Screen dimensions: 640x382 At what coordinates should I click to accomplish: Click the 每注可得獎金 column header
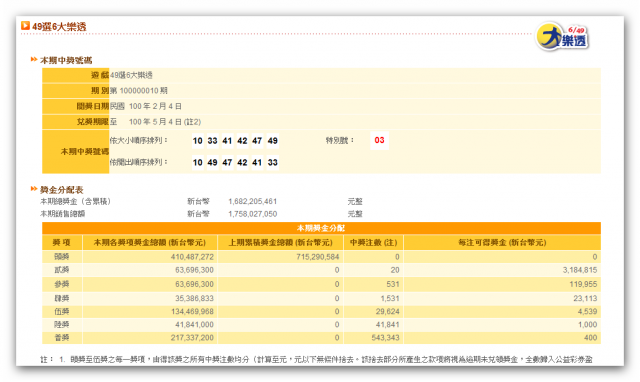pos(502,243)
